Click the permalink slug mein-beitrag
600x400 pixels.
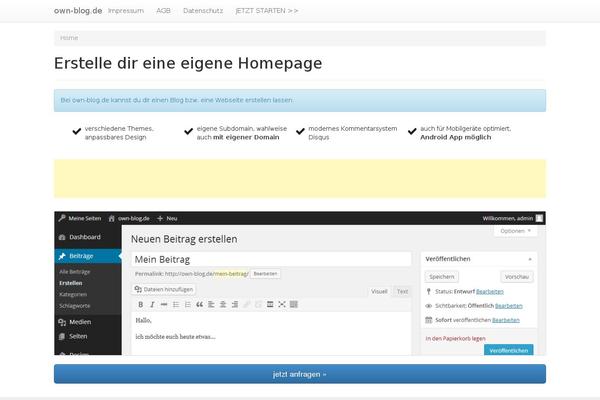click(x=231, y=274)
